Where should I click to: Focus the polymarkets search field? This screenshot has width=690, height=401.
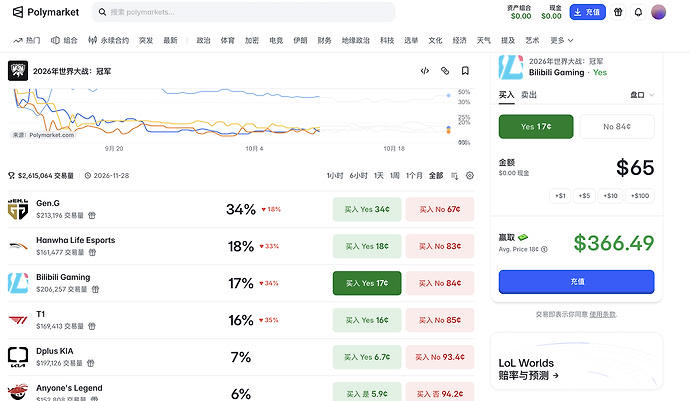pyautogui.click(x=244, y=12)
